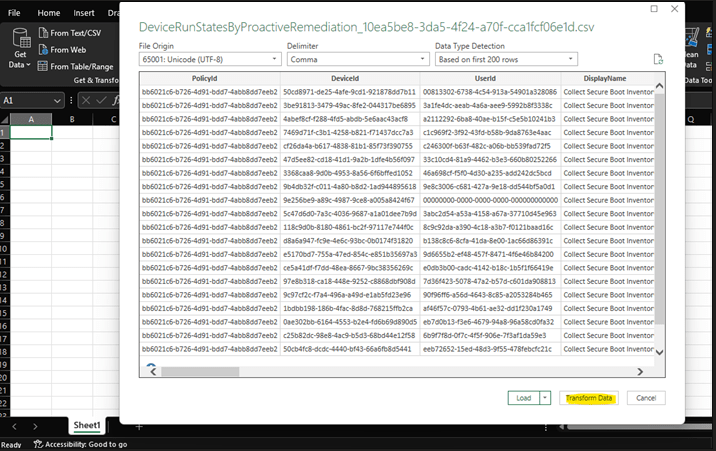Click DeviceId 9e256be9-a89c-4987 cell

(350, 200)
